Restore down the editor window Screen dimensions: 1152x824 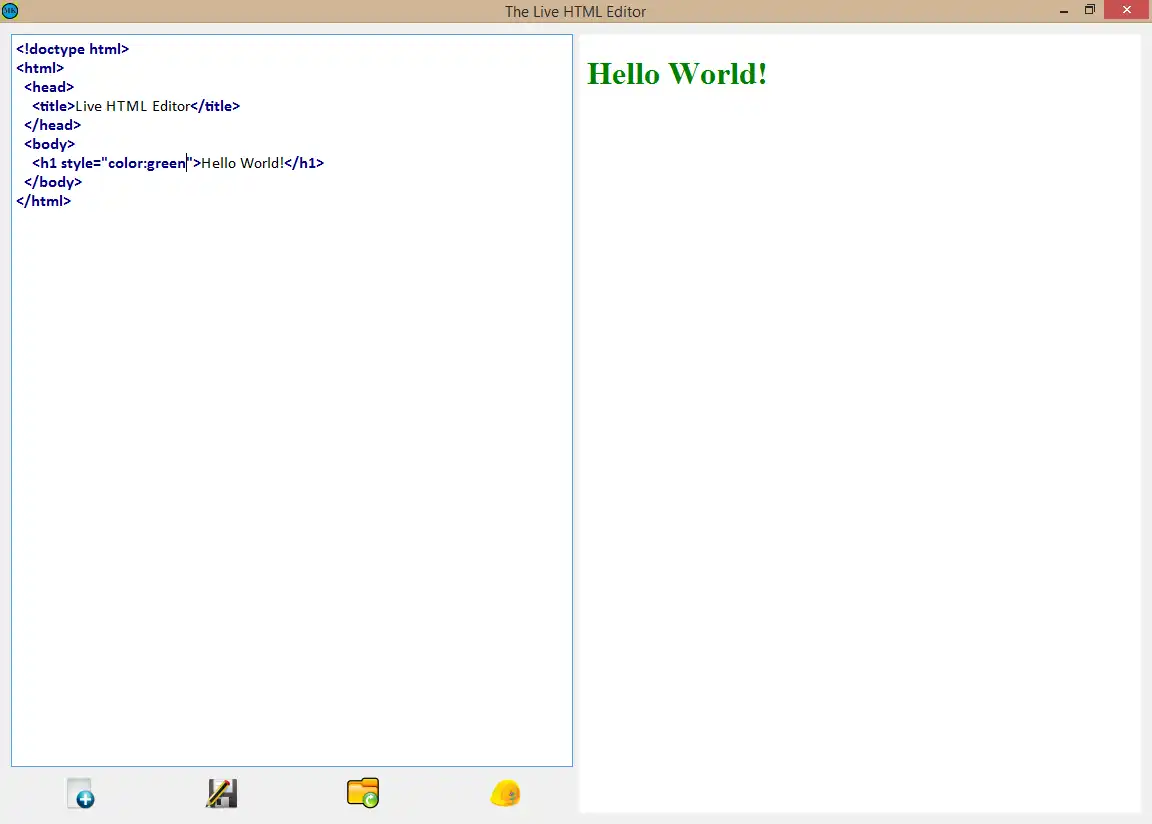tap(1090, 10)
